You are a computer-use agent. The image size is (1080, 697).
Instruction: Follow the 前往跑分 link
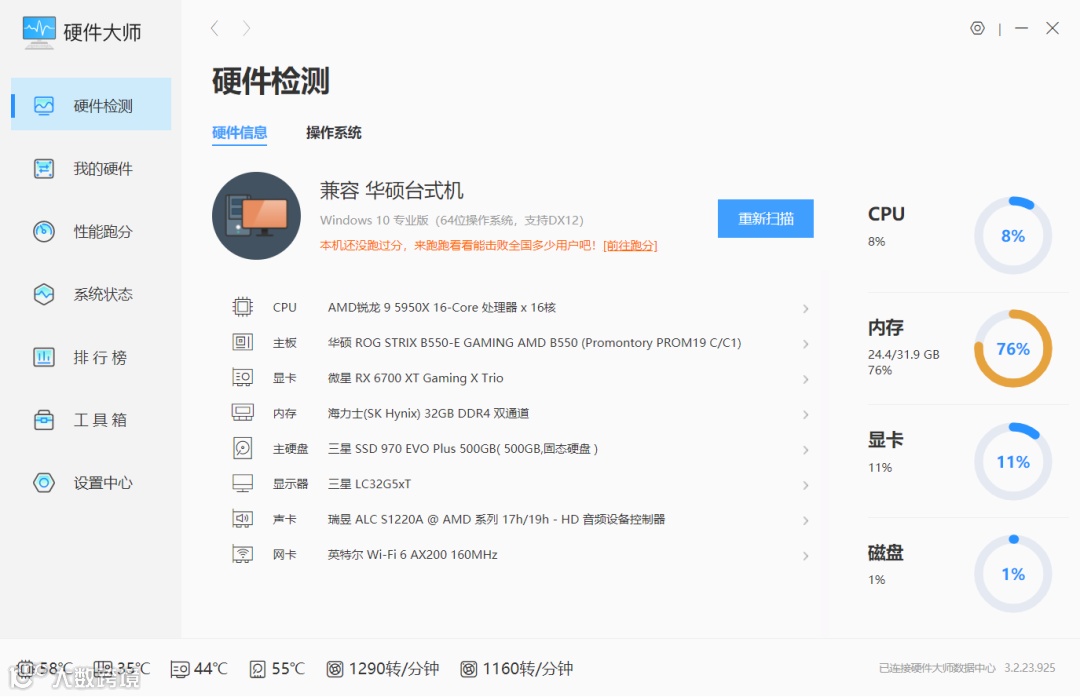click(630, 245)
